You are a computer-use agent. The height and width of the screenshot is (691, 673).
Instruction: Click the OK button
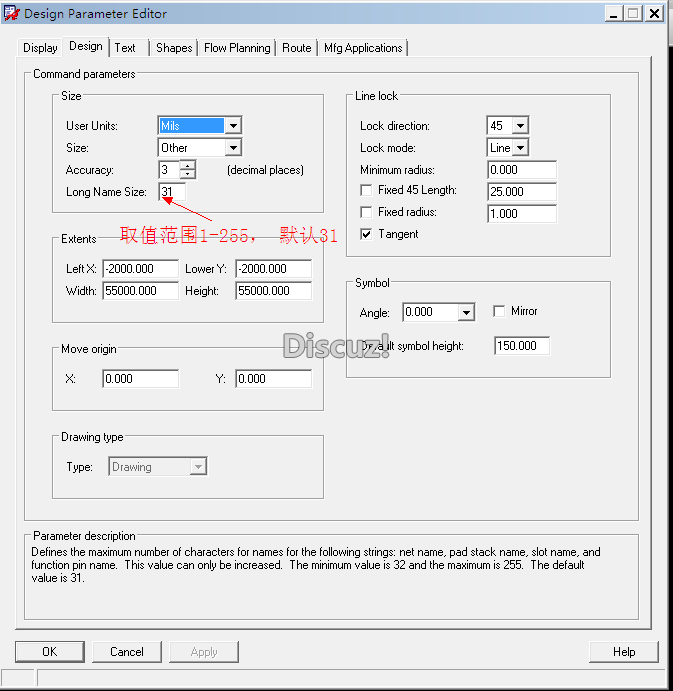click(50, 651)
